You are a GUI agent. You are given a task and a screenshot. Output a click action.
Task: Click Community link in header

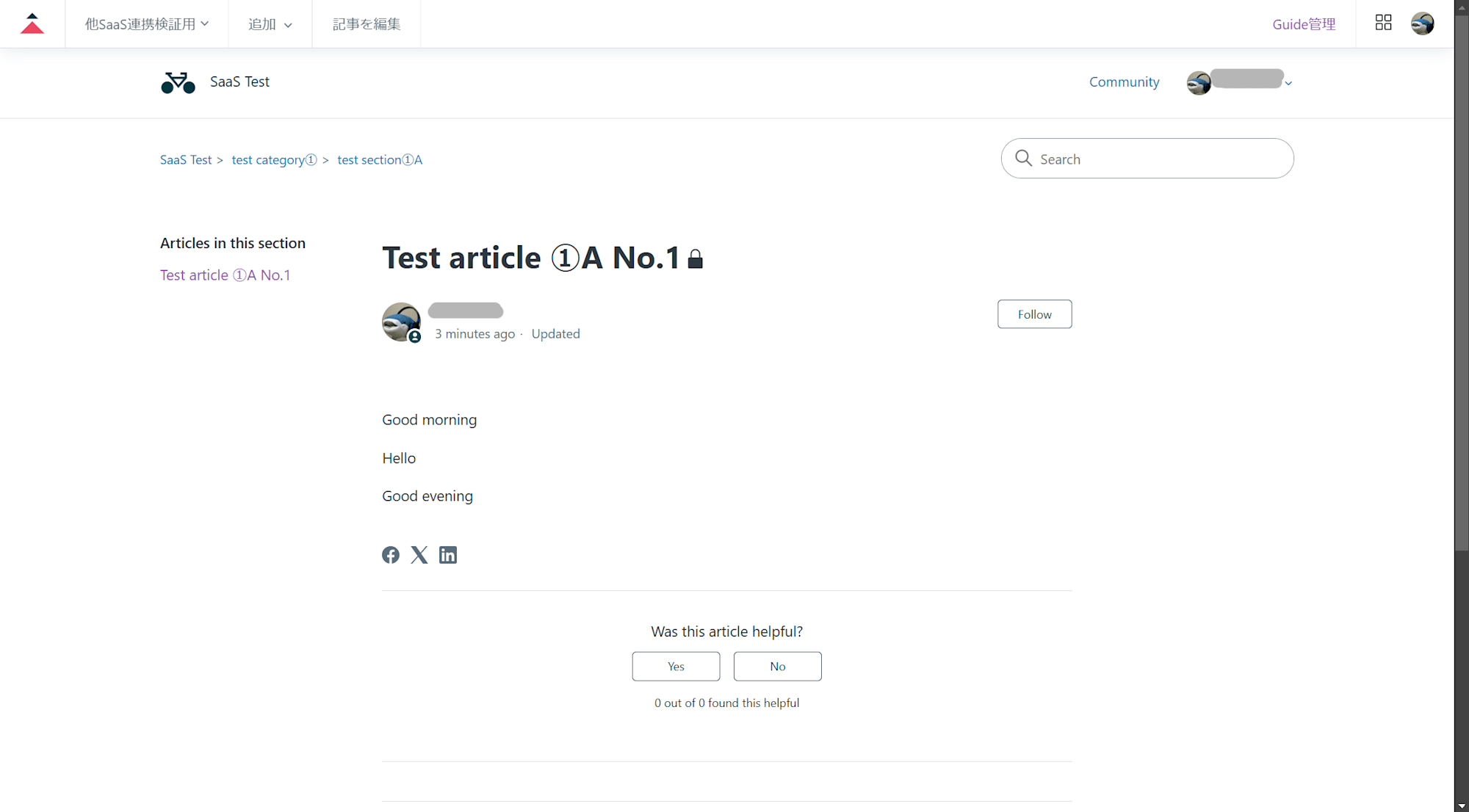1124,82
